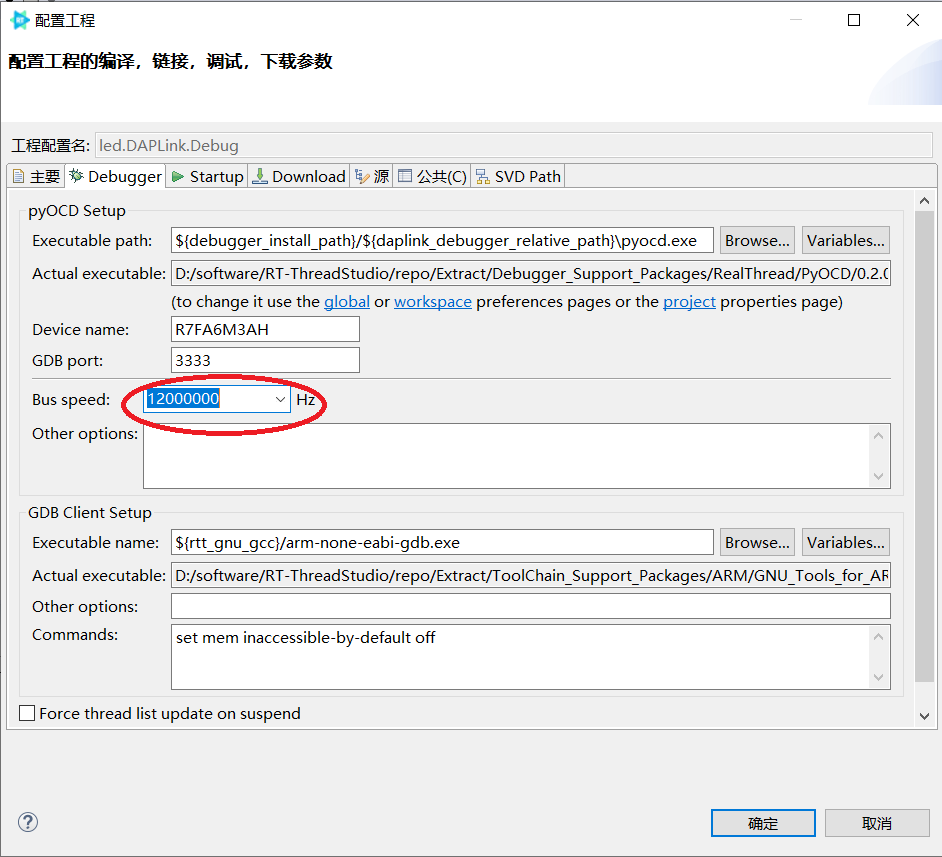Image resolution: width=942 pixels, height=857 pixels.
Task: Toggle Force thread list update on suspend
Action: (27, 713)
